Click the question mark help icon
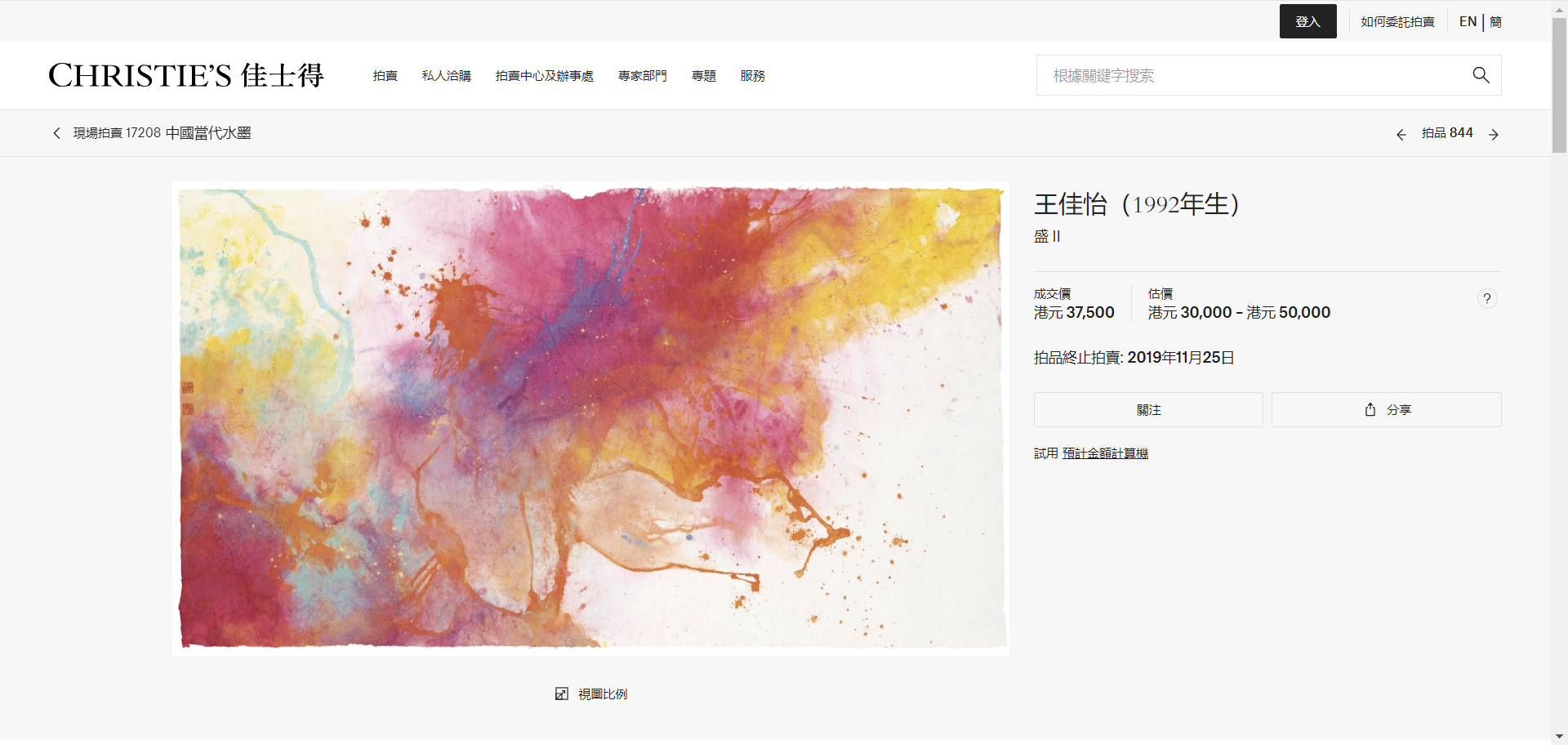Screen dimensions: 1568x745 tap(1487, 298)
